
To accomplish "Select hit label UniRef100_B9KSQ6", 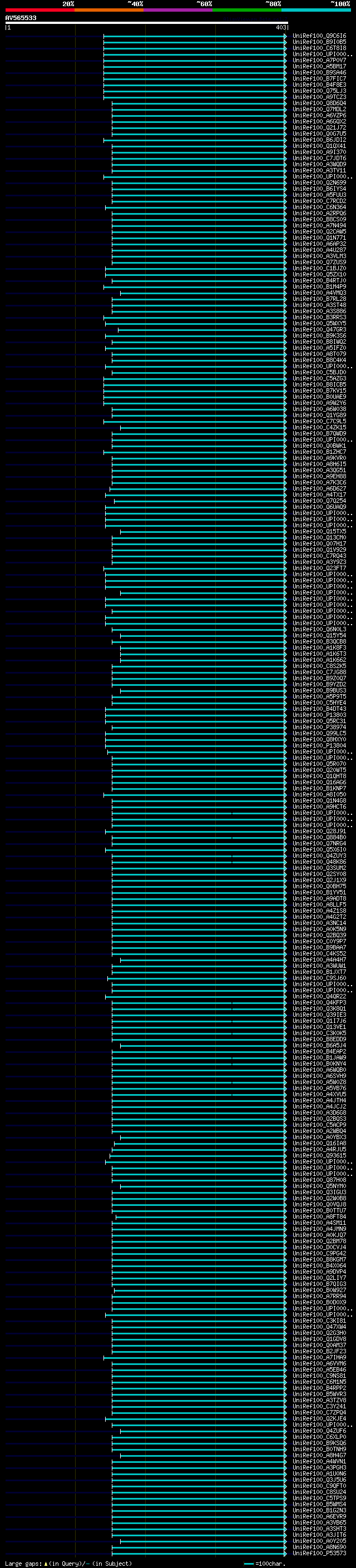I will coord(319,1443).
